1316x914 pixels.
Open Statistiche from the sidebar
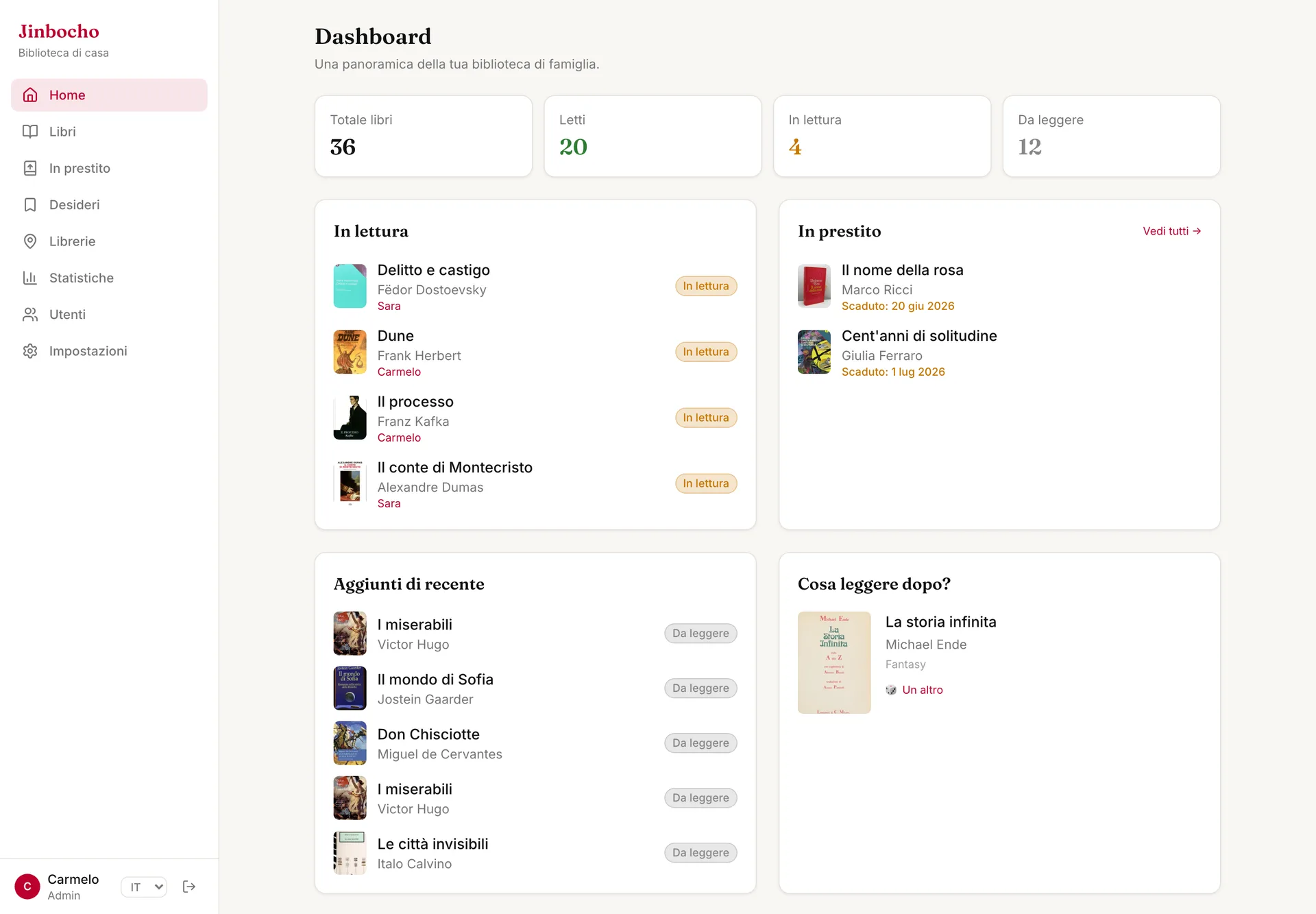pos(109,278)
